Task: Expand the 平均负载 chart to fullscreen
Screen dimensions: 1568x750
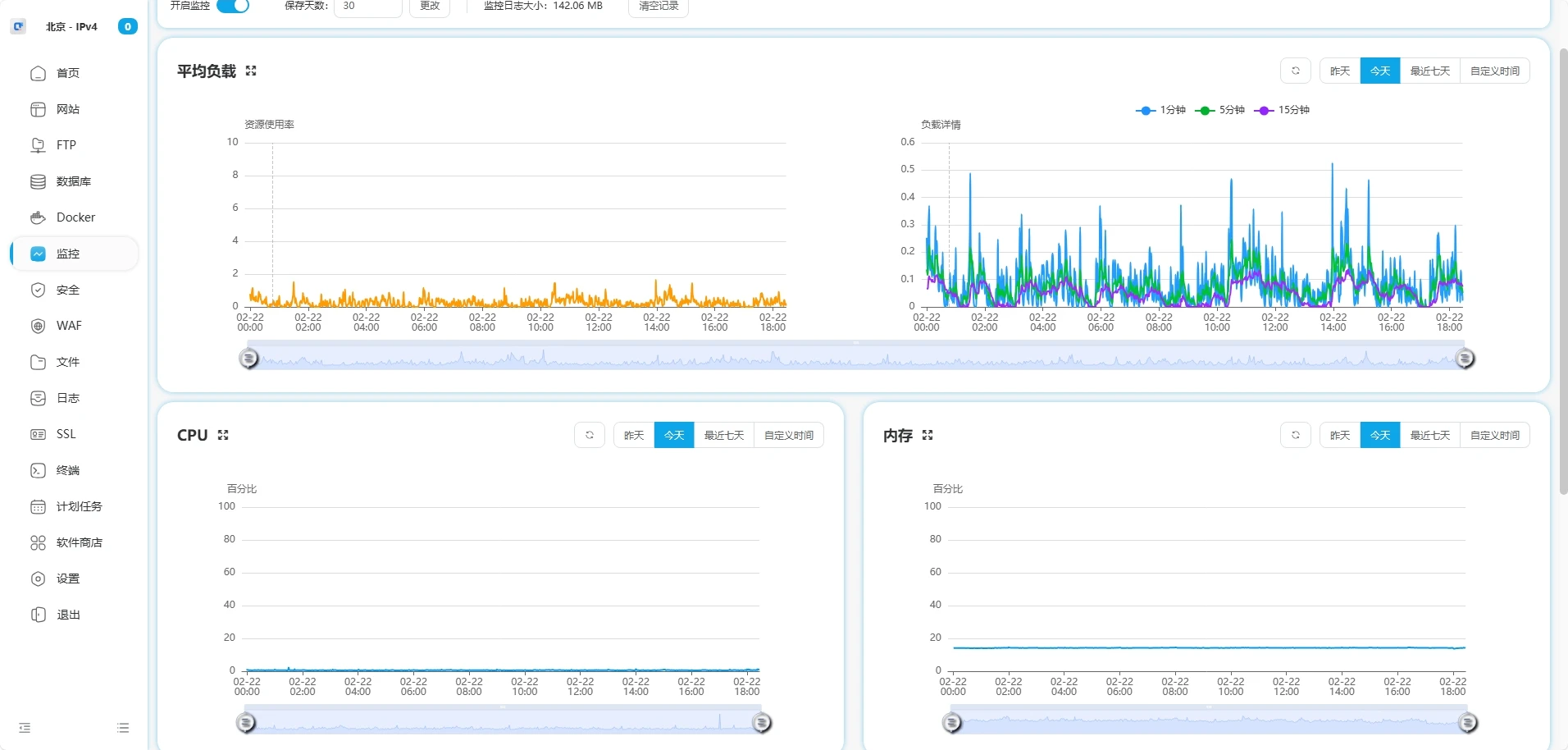Action: [251, 71]
